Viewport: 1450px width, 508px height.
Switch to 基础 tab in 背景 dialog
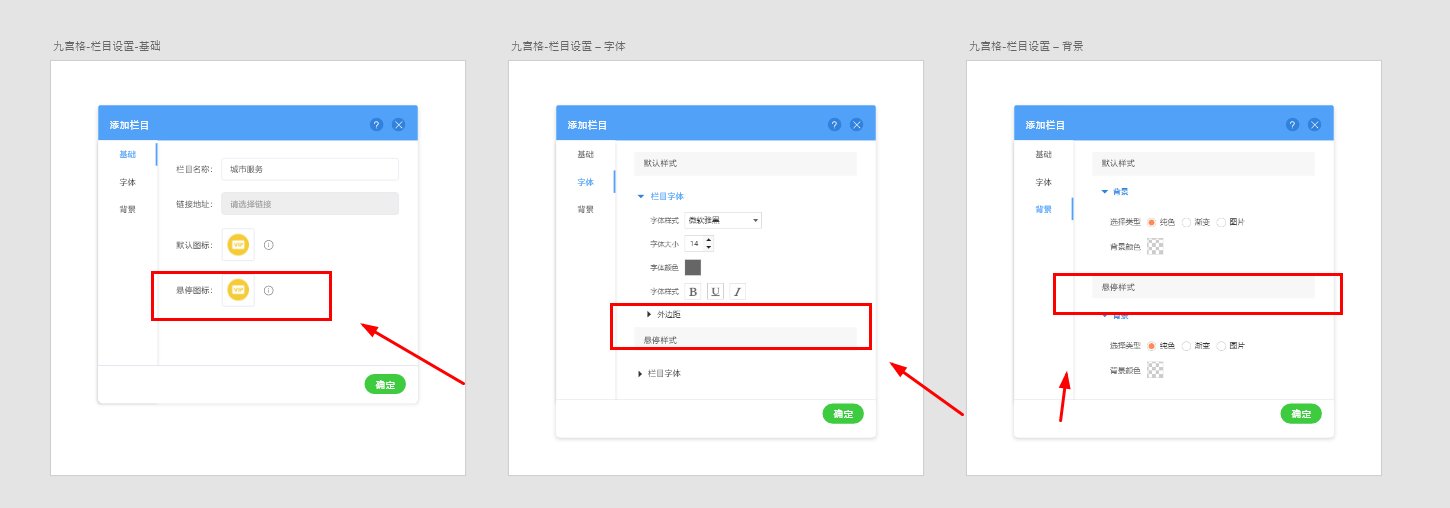pos(1043,154)
